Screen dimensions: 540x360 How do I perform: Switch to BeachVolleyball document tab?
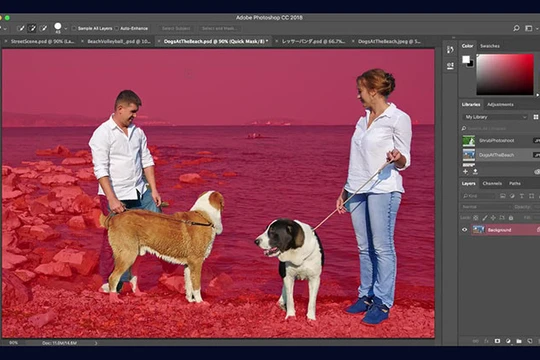click(119, 41)
